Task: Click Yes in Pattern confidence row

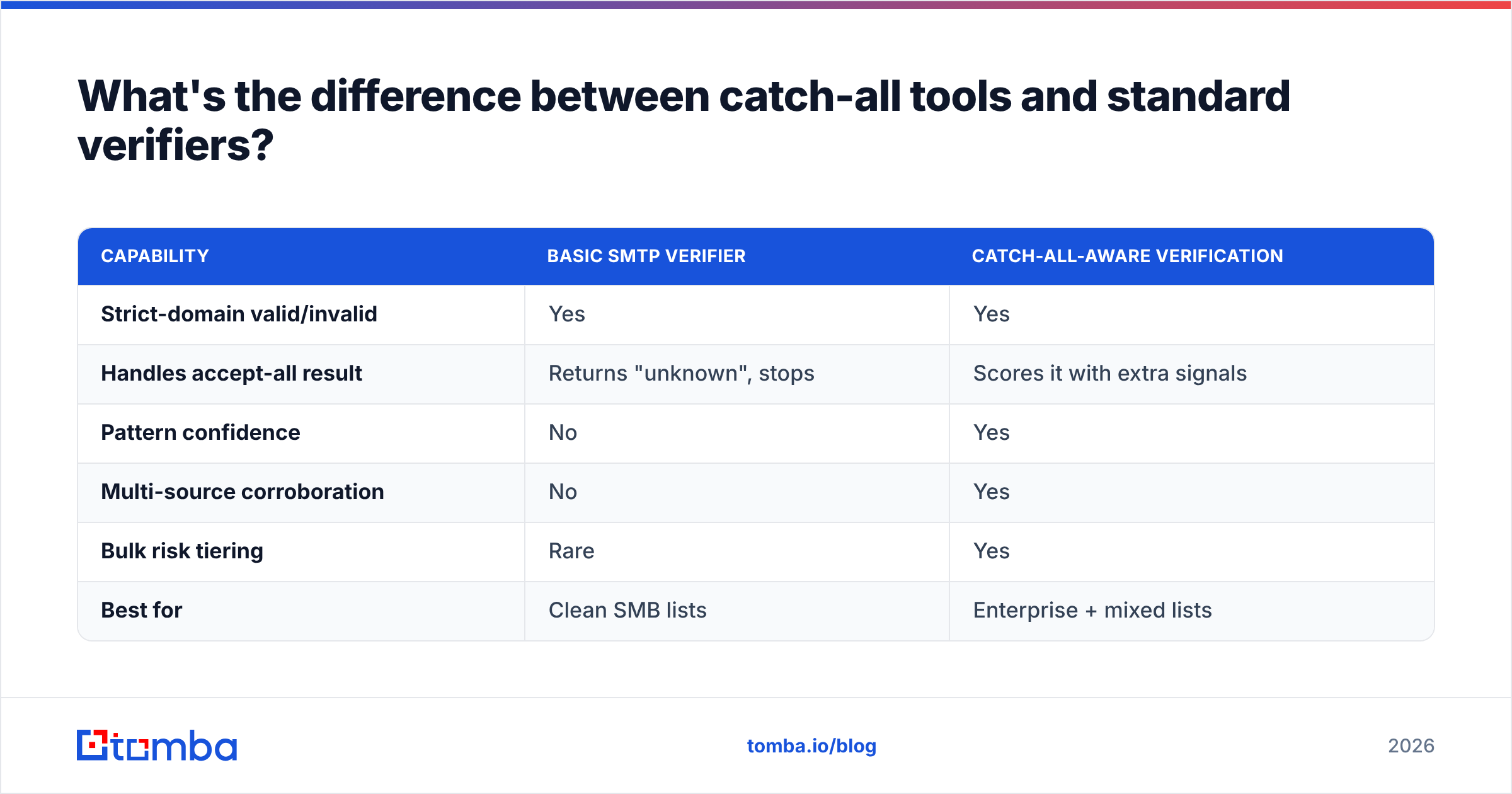Action: click(992, 432)
